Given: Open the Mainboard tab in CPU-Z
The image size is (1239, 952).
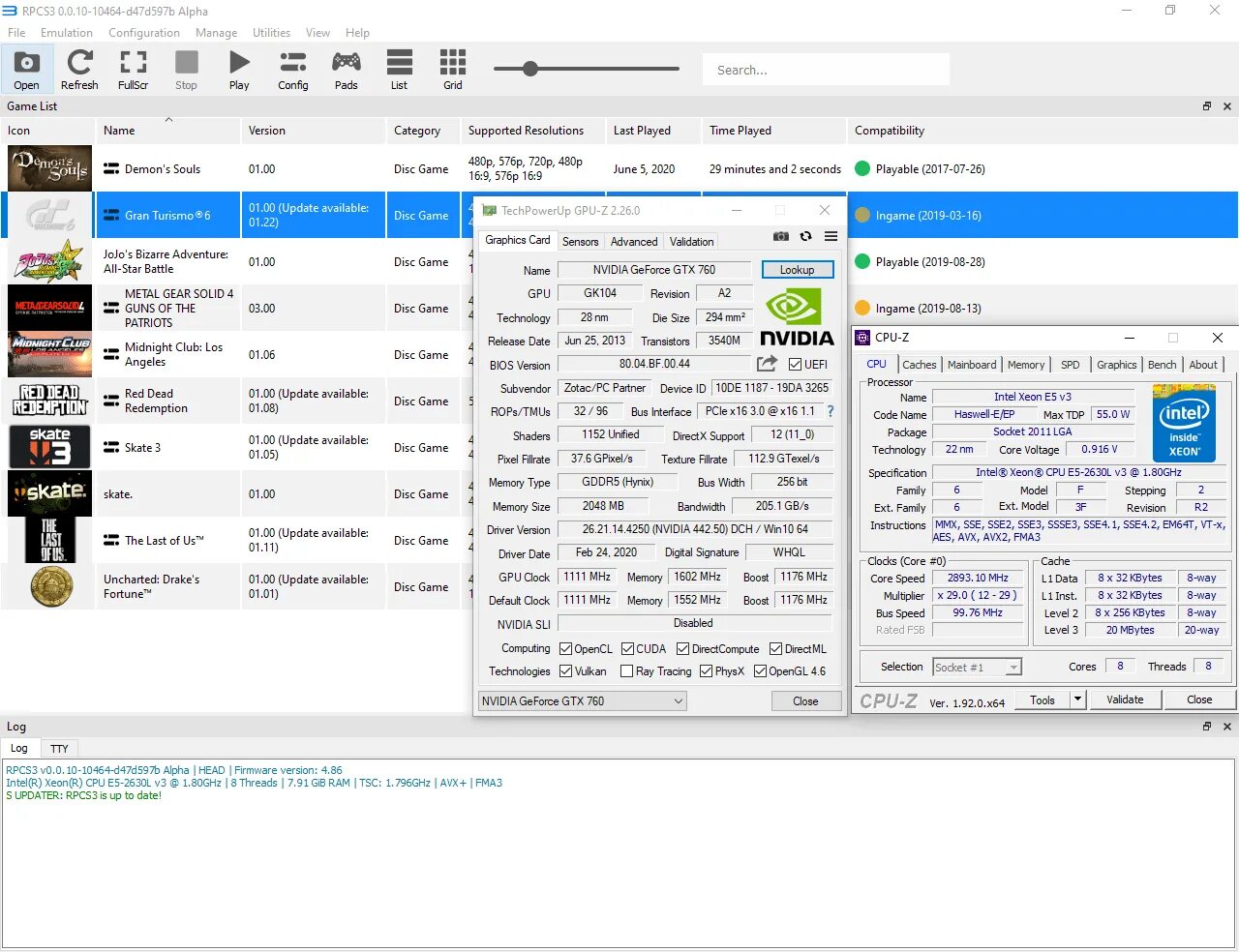Looking at the screenshot, I should tap(972, 365).
